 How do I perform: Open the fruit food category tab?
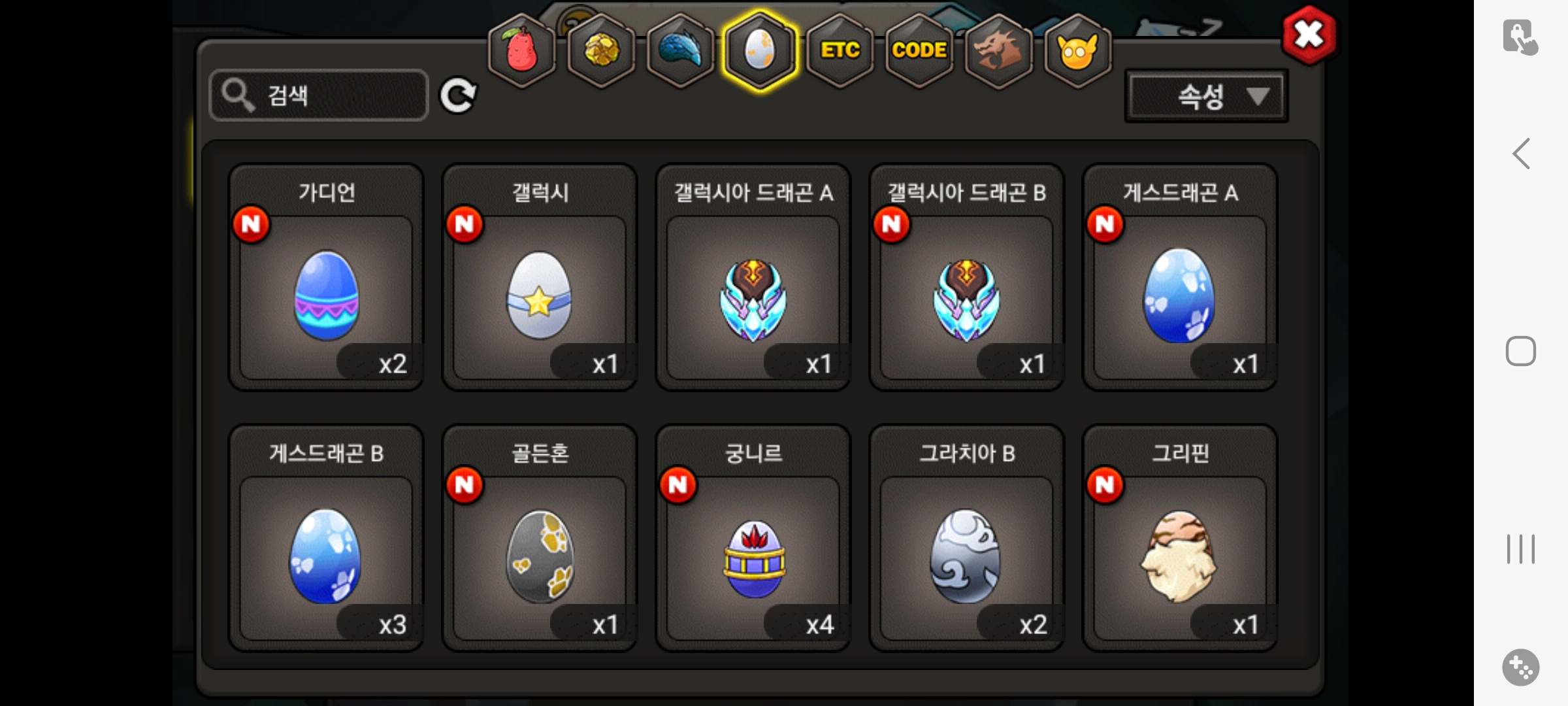click(521, 50)
